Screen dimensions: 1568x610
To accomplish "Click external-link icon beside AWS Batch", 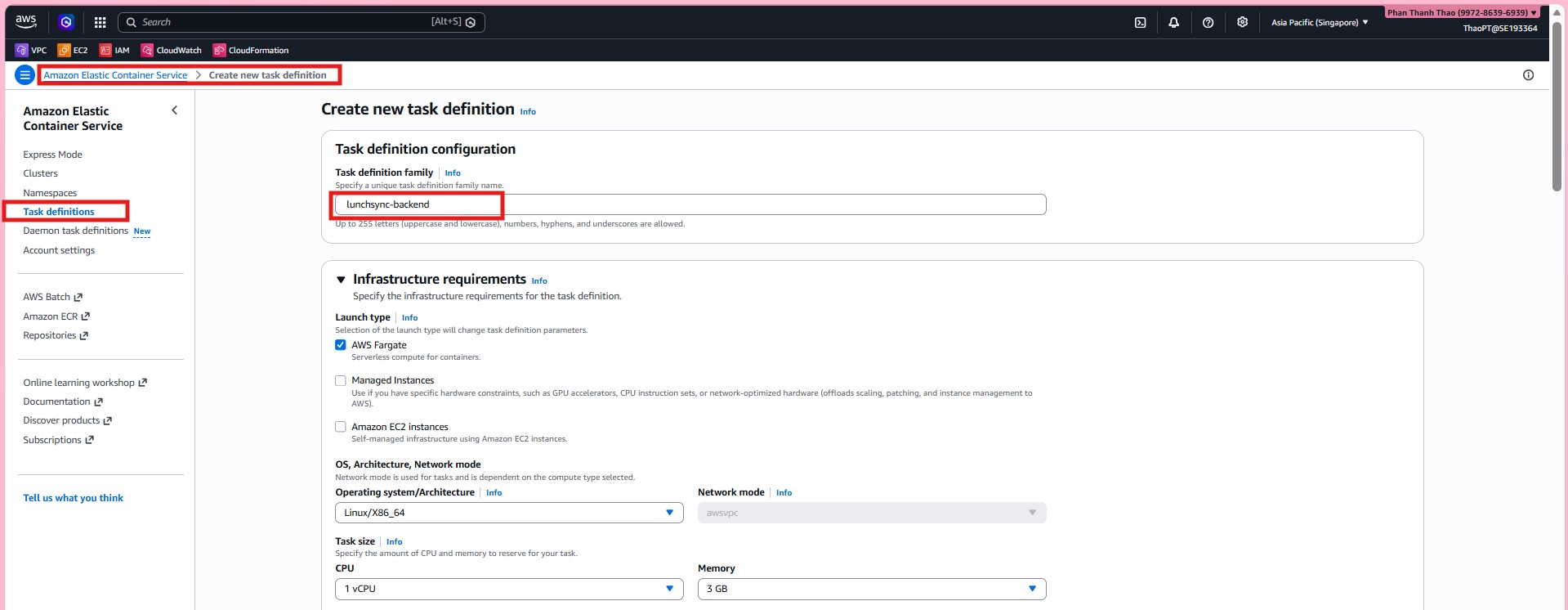I will coord(78,297).
